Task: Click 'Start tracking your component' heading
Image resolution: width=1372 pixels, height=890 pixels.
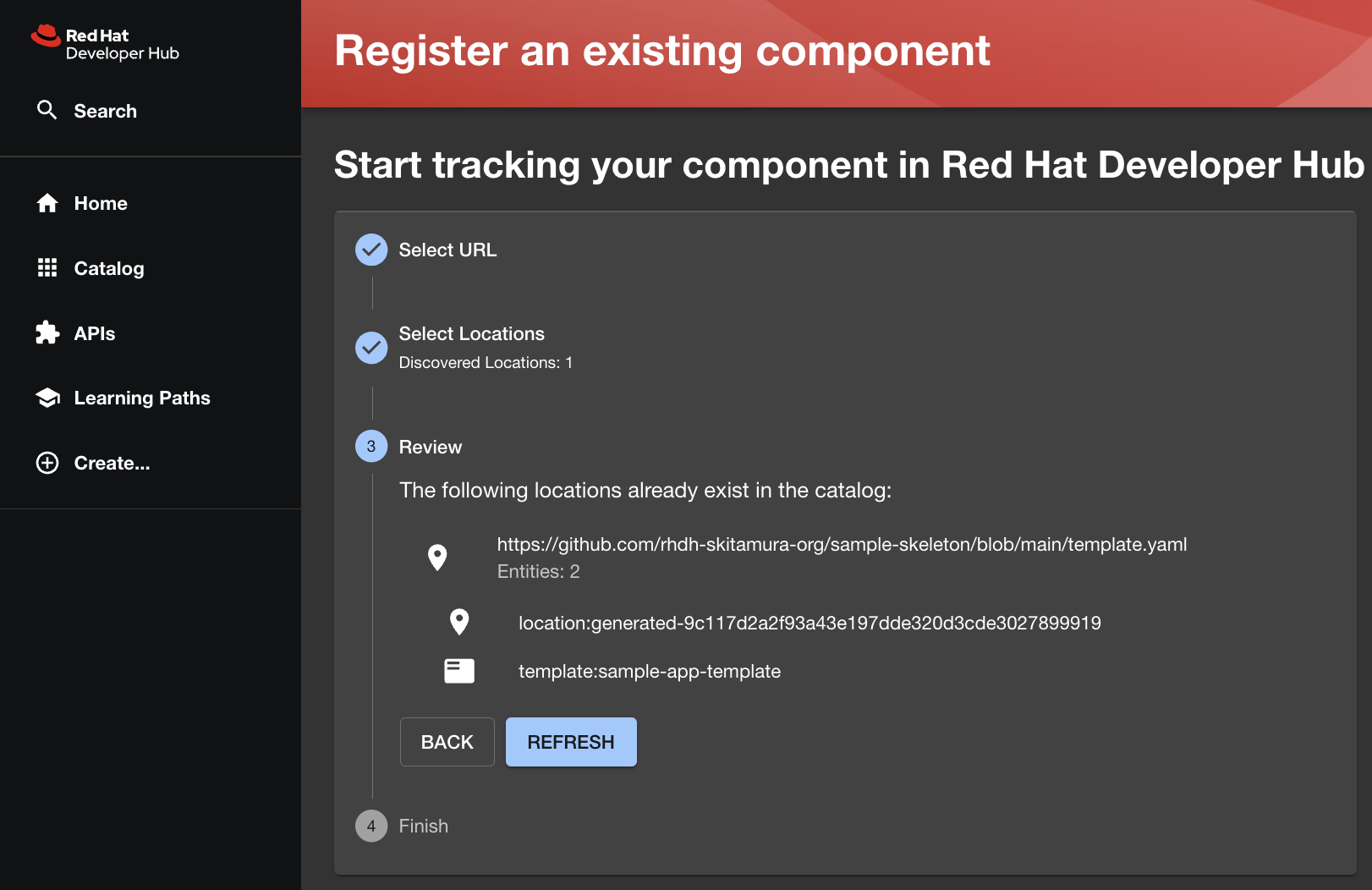Action: click(x=849, y=165)
